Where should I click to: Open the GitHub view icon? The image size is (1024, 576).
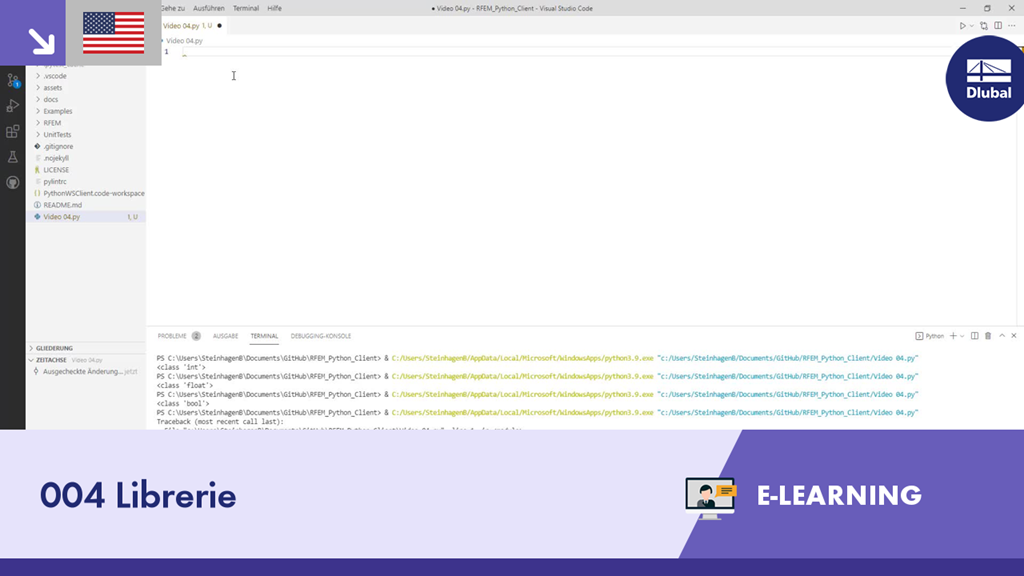13,183
